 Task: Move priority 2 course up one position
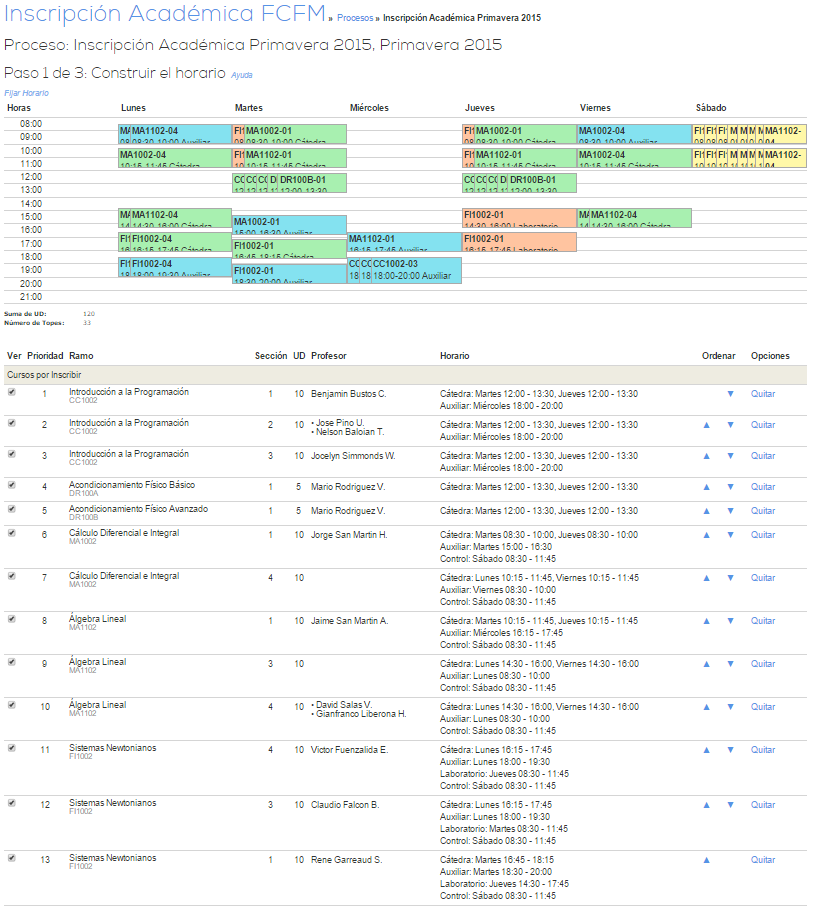706,425
